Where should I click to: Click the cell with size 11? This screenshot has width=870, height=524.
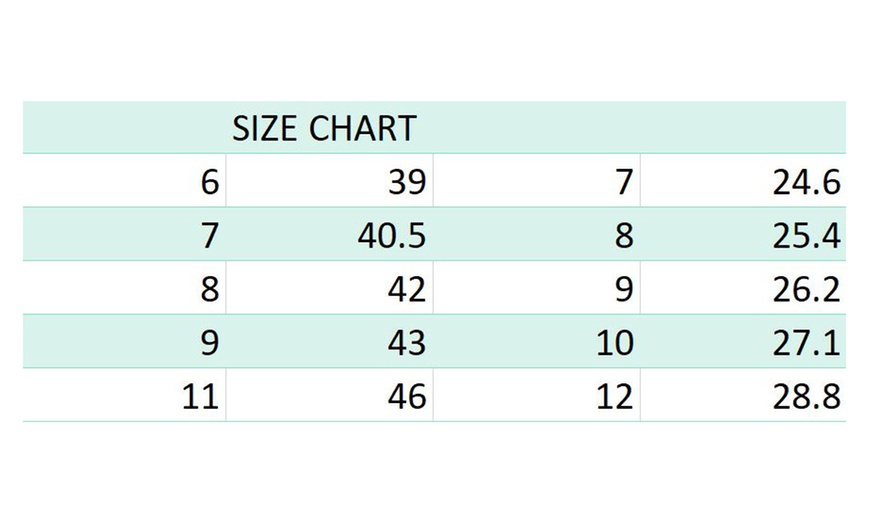click(200, 397)
